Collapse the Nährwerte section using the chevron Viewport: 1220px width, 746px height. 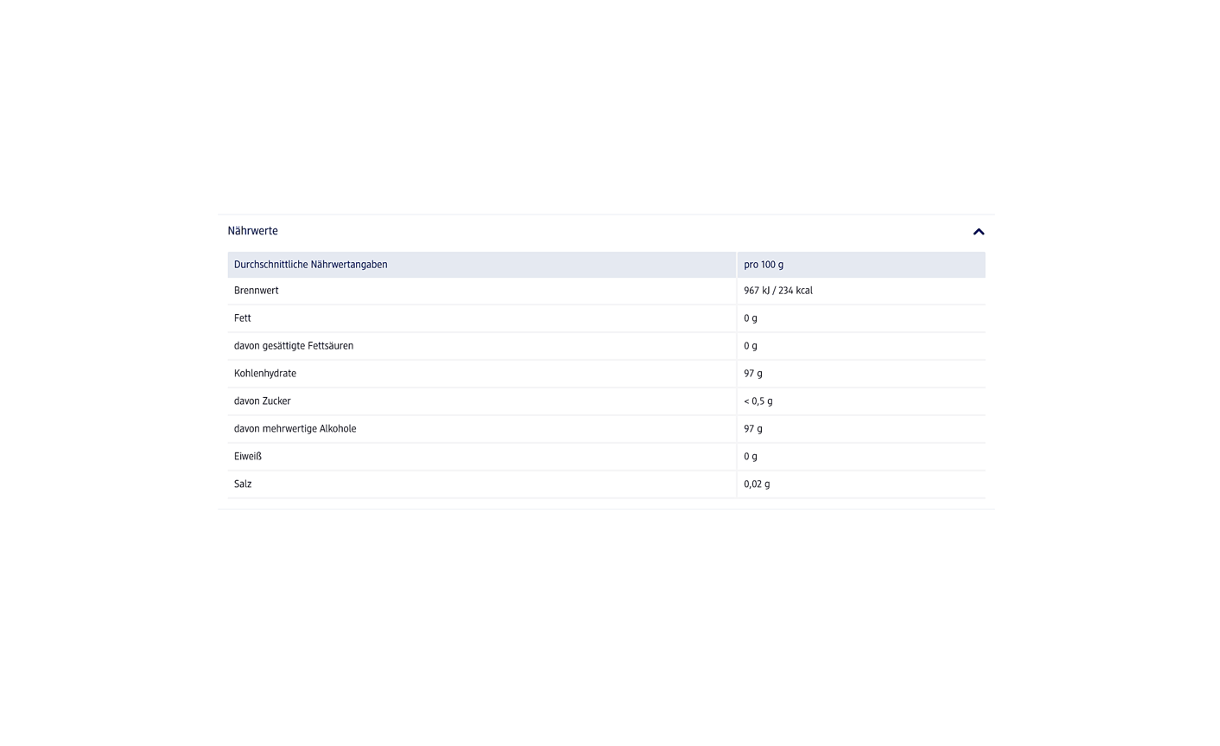978,232
